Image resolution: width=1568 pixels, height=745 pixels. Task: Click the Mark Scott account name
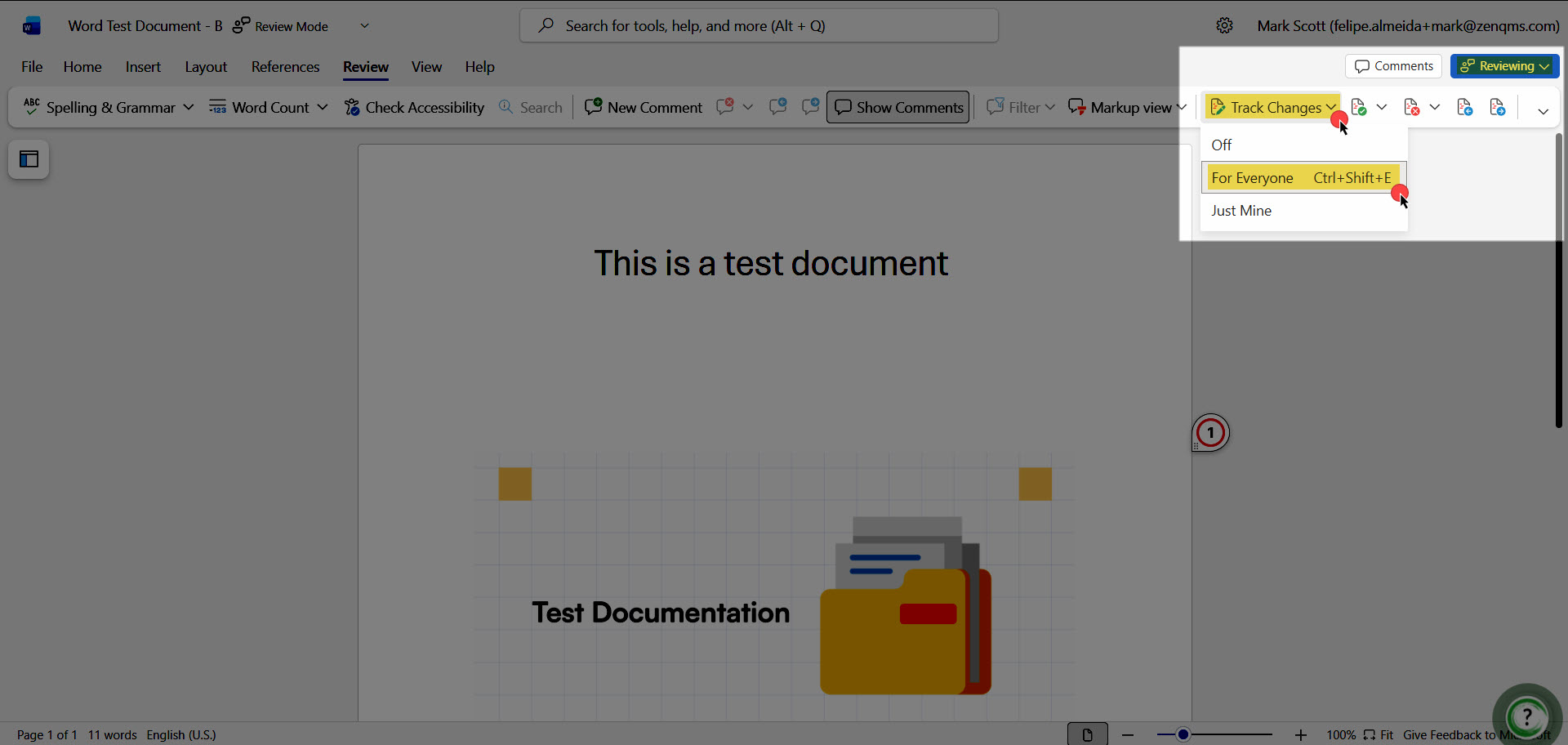pos(1408,26)
